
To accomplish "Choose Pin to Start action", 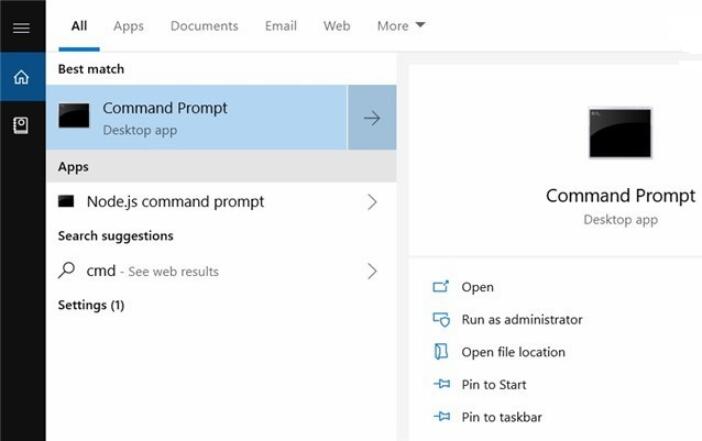I will click(493, 384).
